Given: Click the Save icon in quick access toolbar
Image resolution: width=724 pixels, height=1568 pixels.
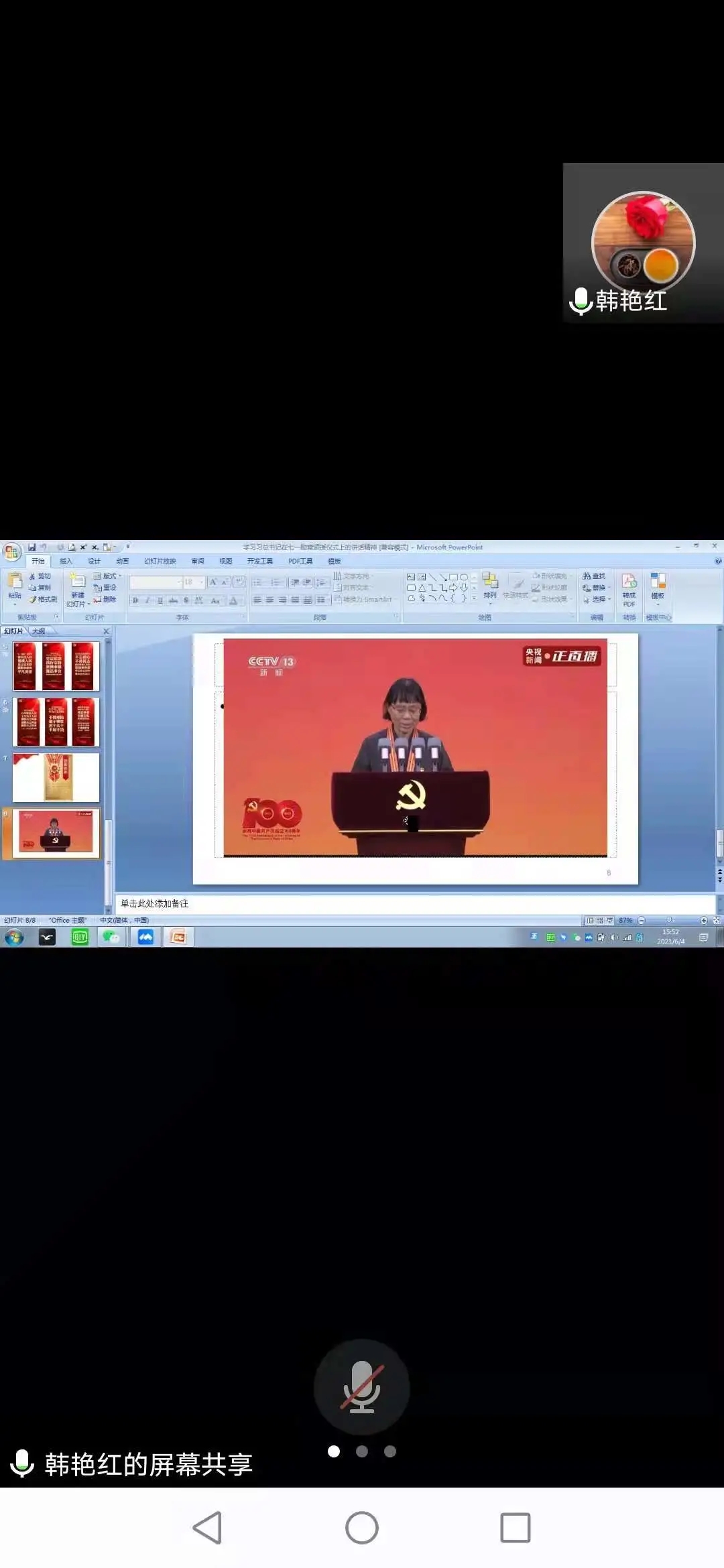Looking at the screenshot, I should coord(32,547).
